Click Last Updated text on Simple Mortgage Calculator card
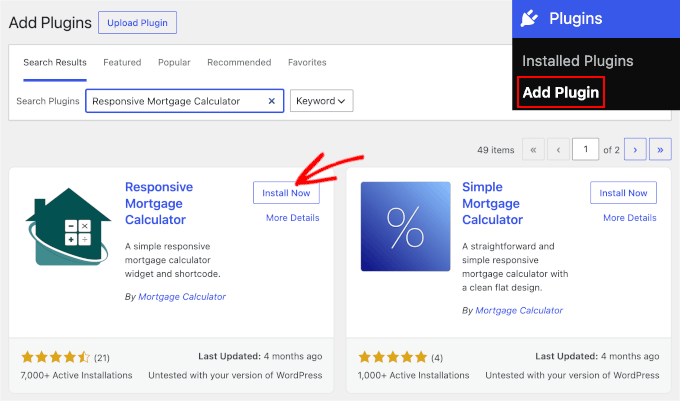Viewport: 680px width, 401px height. coord(597,356)
